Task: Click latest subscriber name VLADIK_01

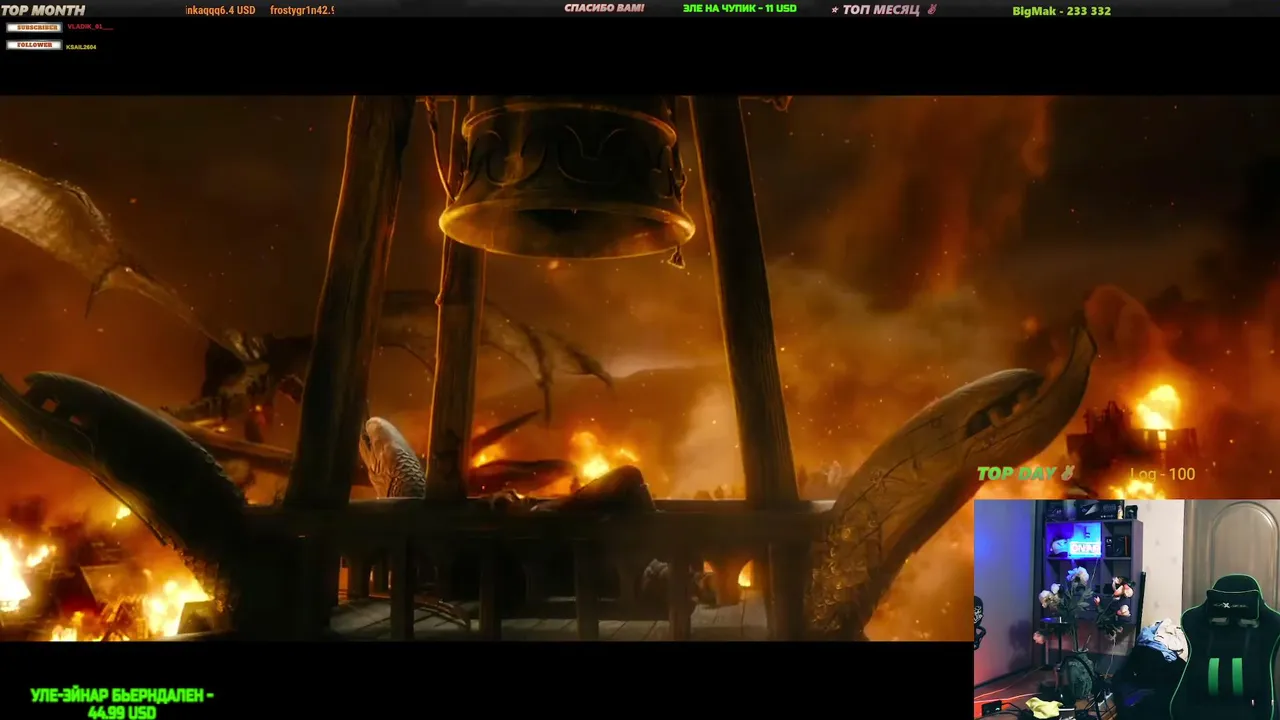Action: [x=89, y=27]
